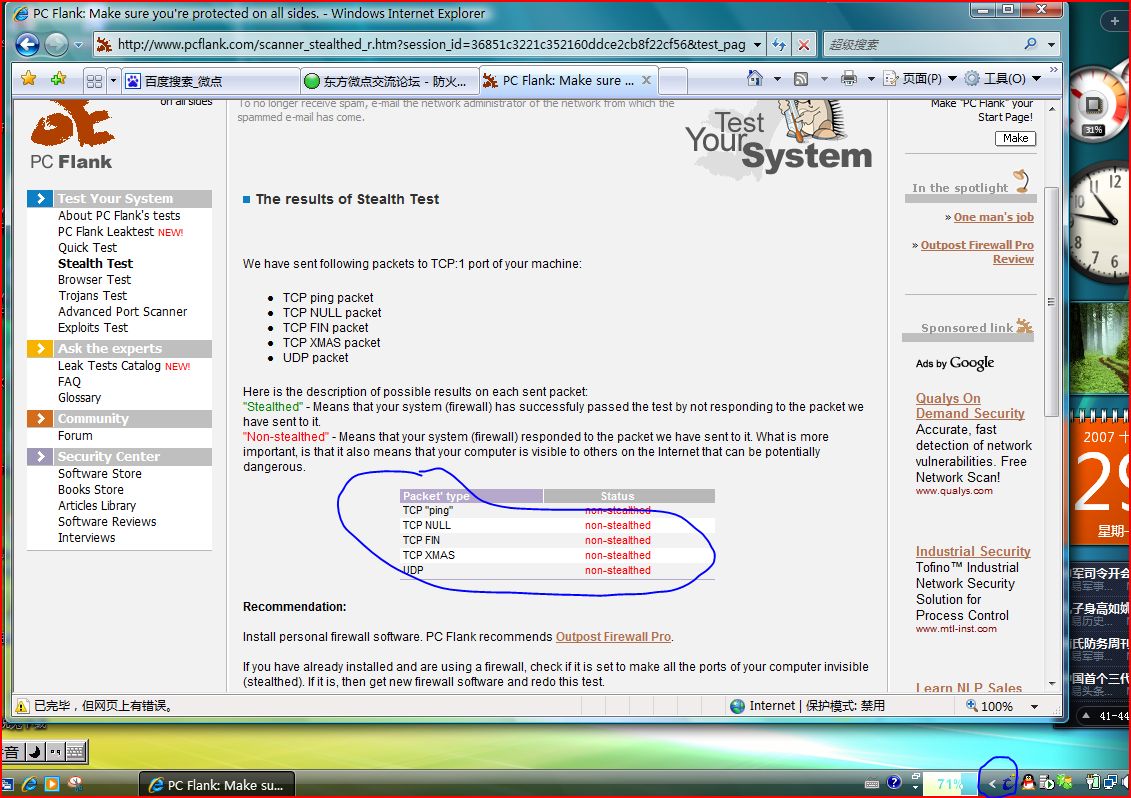Expand the address bar URL dropdown
The height and width of the screenshot is (798, 1131).
[x=757, y=45]
